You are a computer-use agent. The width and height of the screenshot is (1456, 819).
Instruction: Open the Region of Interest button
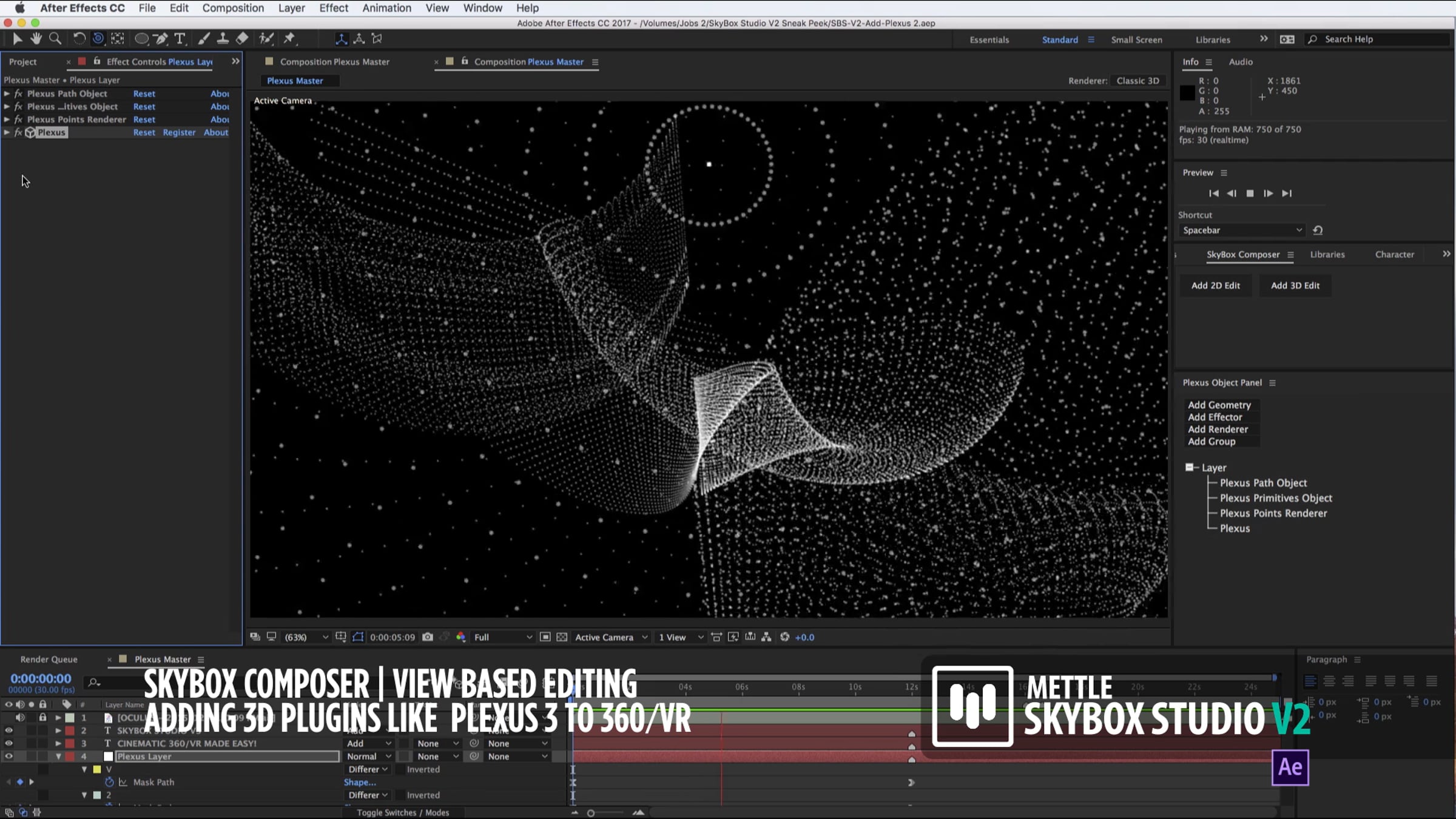545,637
